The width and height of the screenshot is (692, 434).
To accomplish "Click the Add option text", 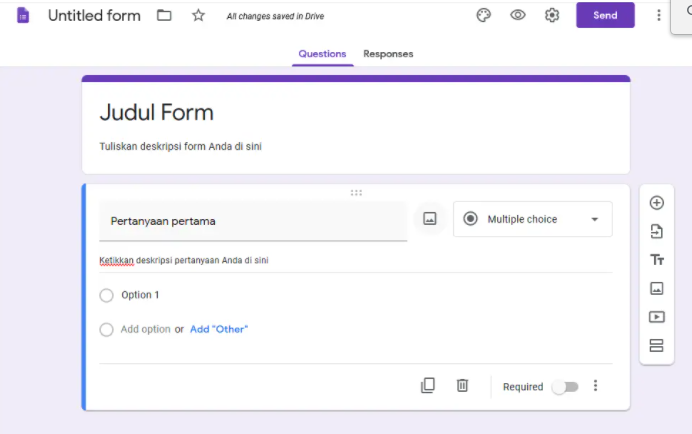I will point(146,329).
